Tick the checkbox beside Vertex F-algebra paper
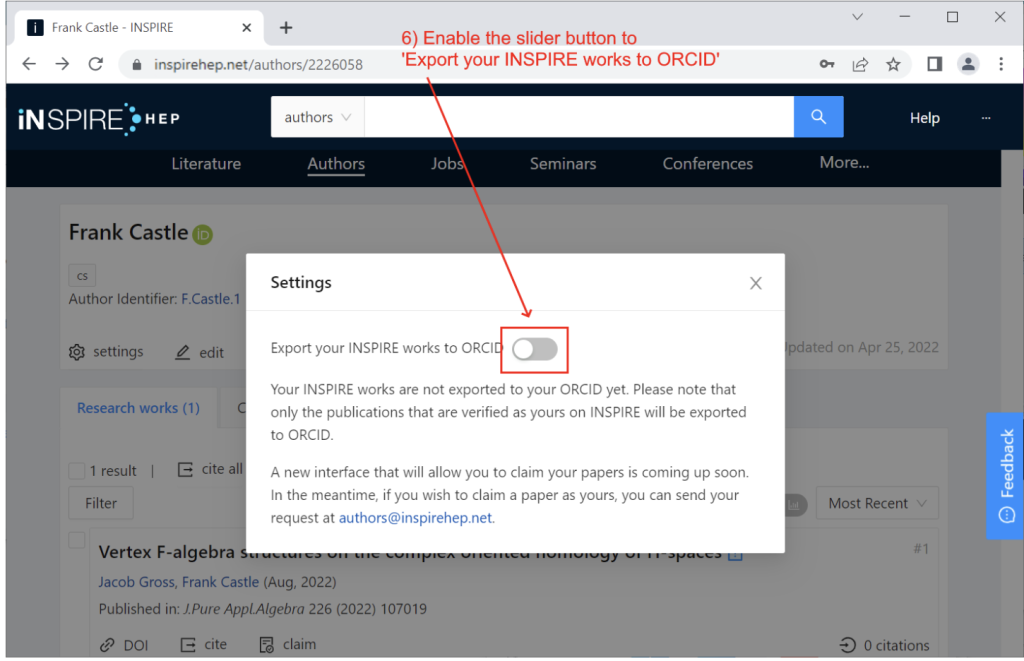 coord(76,540)
